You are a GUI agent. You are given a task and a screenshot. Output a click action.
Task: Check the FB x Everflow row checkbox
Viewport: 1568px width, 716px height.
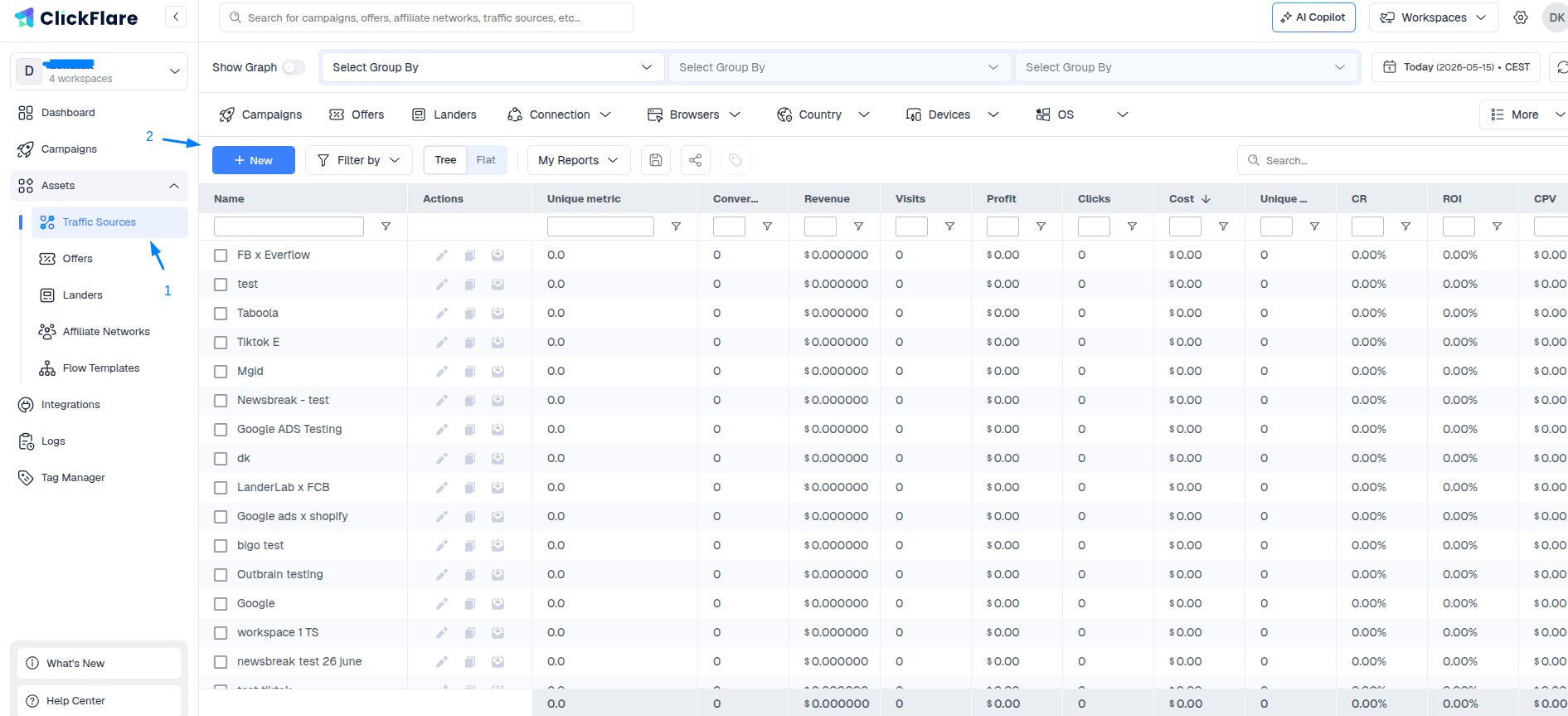pos(221,256)
